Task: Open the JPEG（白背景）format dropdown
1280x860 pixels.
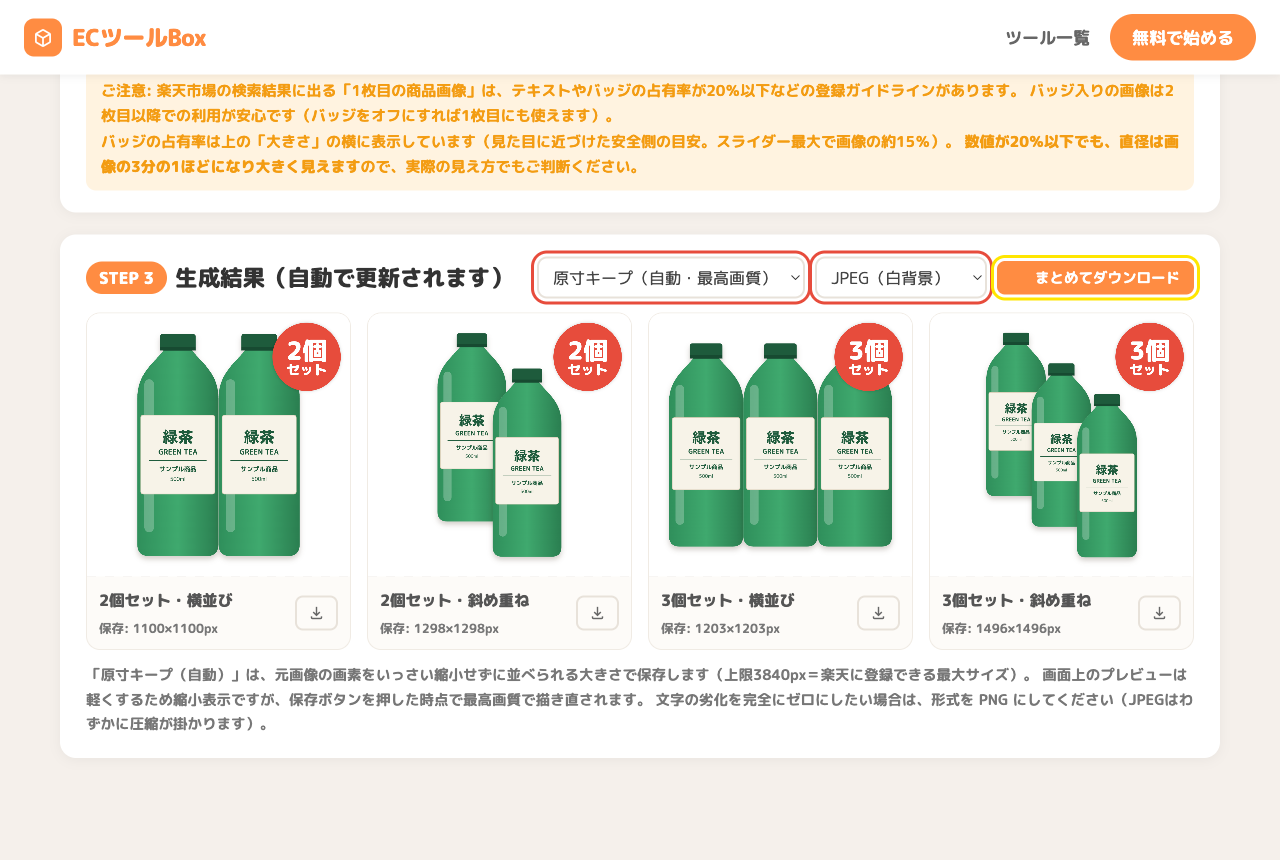Action: (x=901, y=278)
